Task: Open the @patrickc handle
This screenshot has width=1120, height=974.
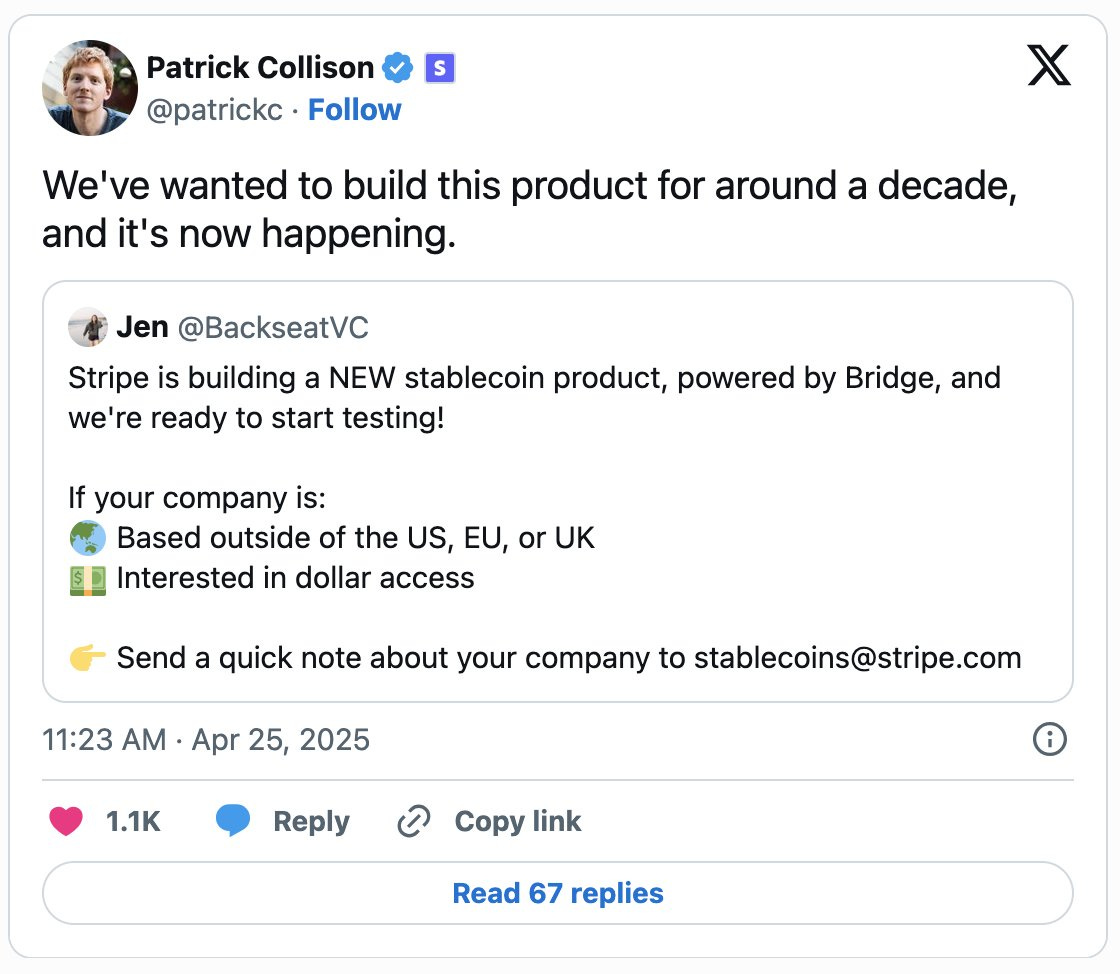Action: pyautogui.click(x=214, y=110)
